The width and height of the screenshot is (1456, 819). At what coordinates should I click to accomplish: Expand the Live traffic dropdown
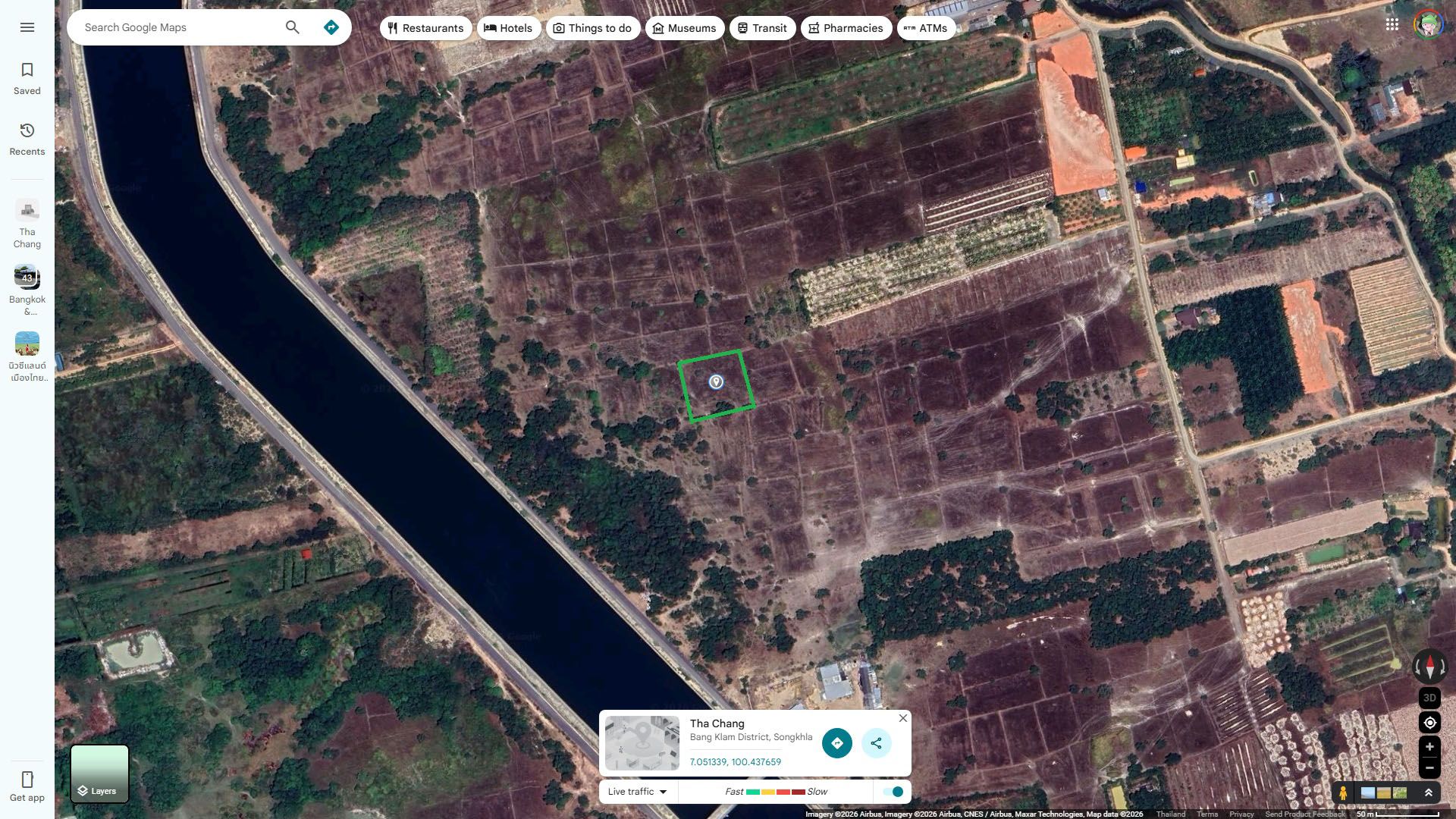(x=638, y=792)
